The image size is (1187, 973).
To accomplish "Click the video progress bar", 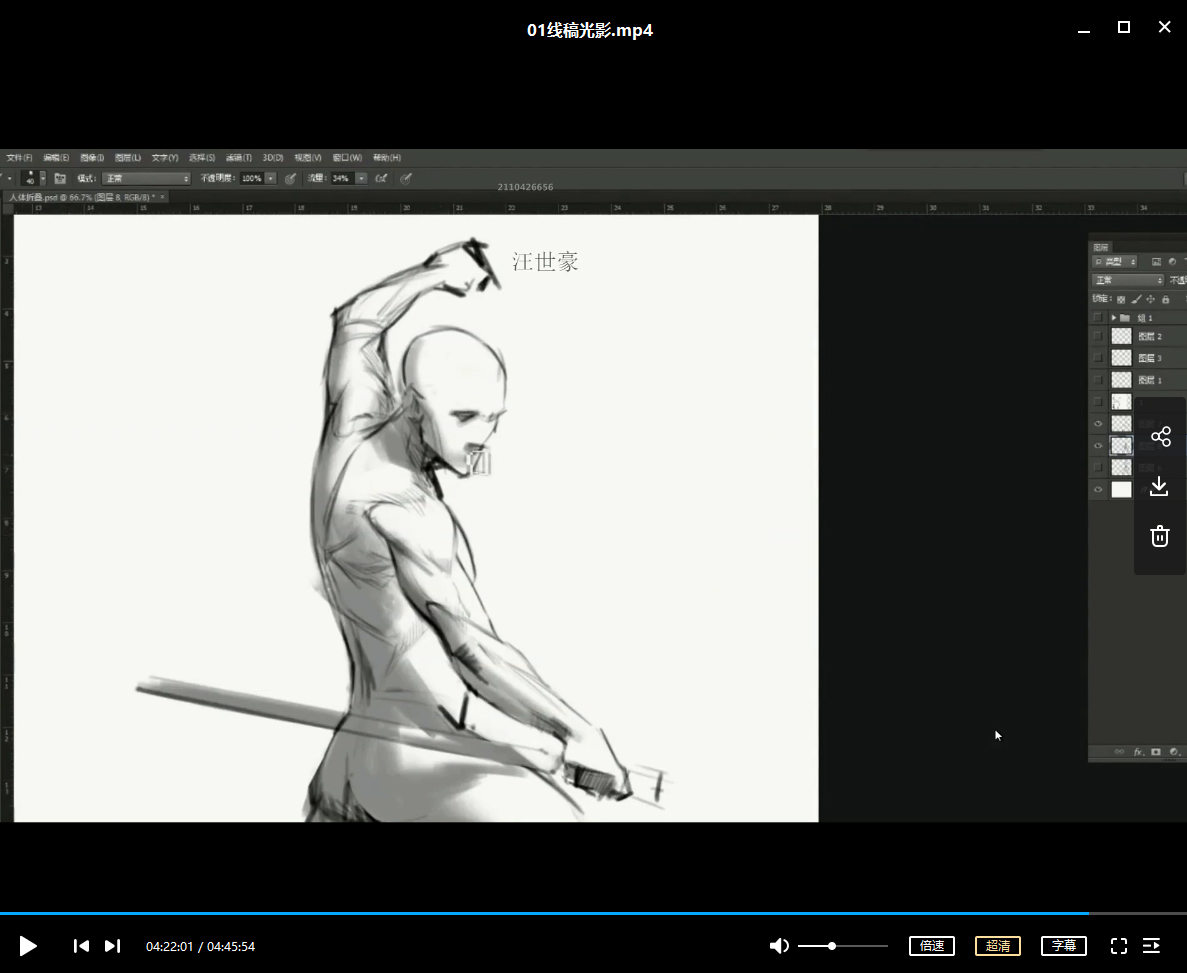I will pyautogui.click(x=593, y=913).
